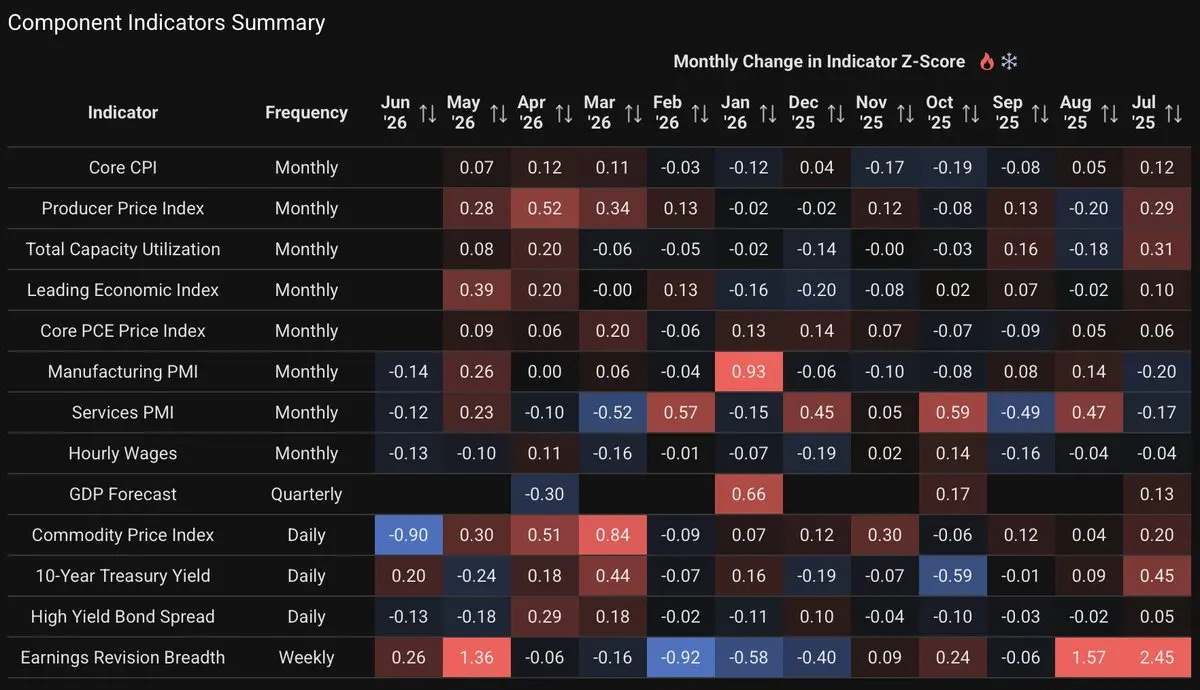This screenshot has width=1200, height=690.
Task: Click the 2.45 cell for Jul '25
Action: click(1157, 657)
